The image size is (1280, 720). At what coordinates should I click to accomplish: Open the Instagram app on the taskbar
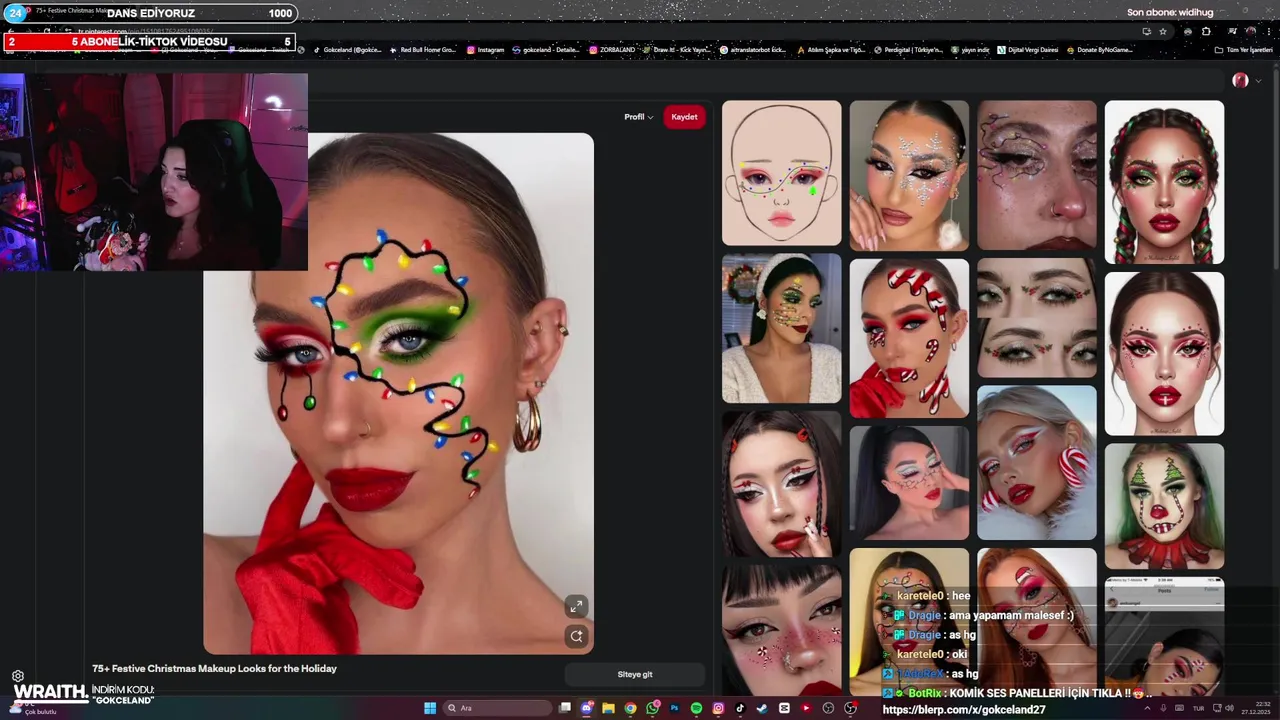tap(718, 708)
